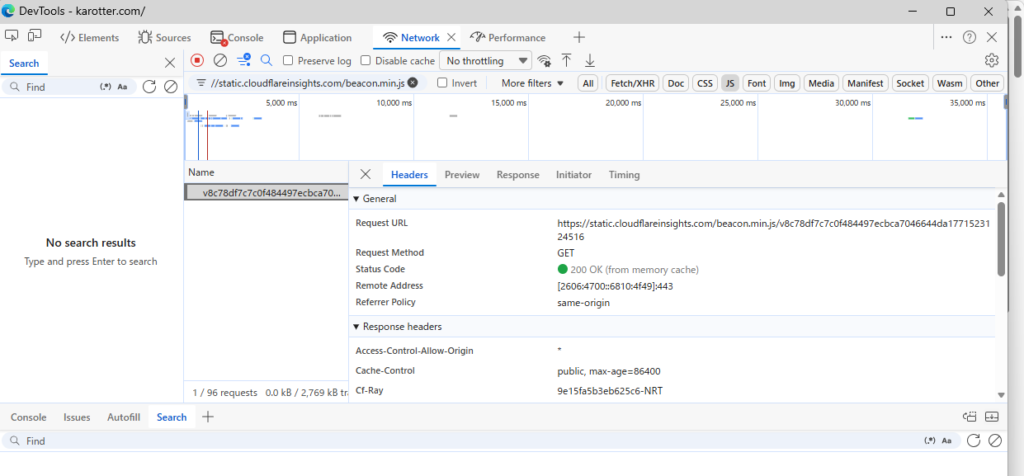Viewport: 1024px width, 476px height.
Task: Filter requests by All types
Action: pos(588,83)
